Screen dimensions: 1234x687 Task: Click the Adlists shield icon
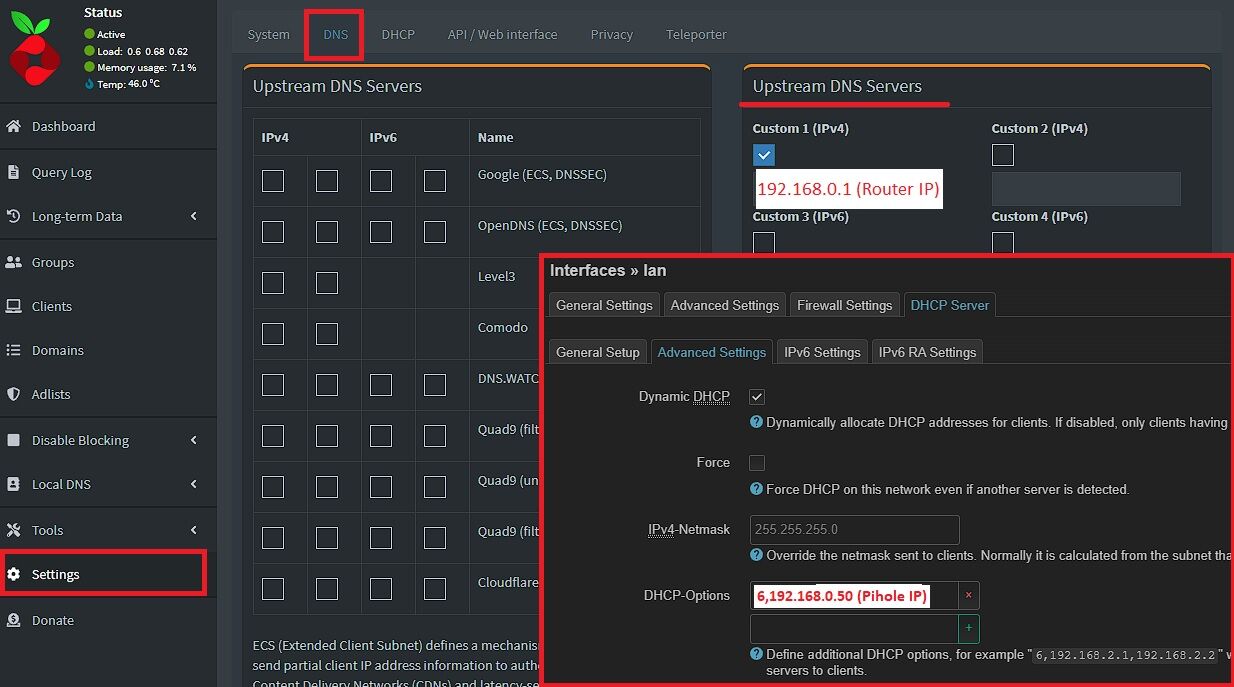14,394
